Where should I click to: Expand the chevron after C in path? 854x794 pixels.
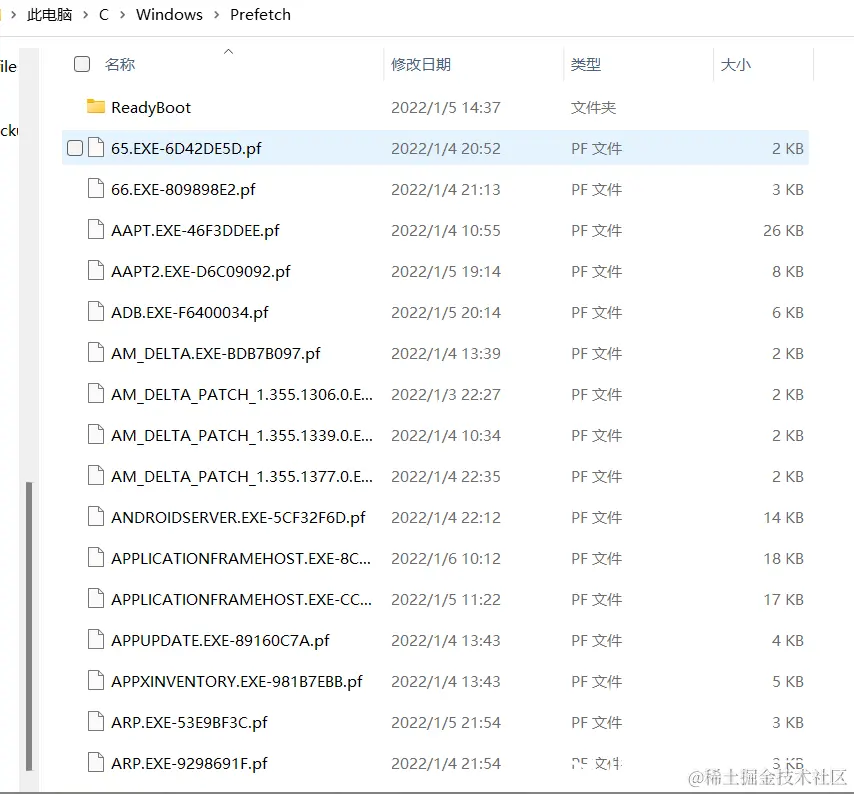pyautogui.click(x=123, y=15)
